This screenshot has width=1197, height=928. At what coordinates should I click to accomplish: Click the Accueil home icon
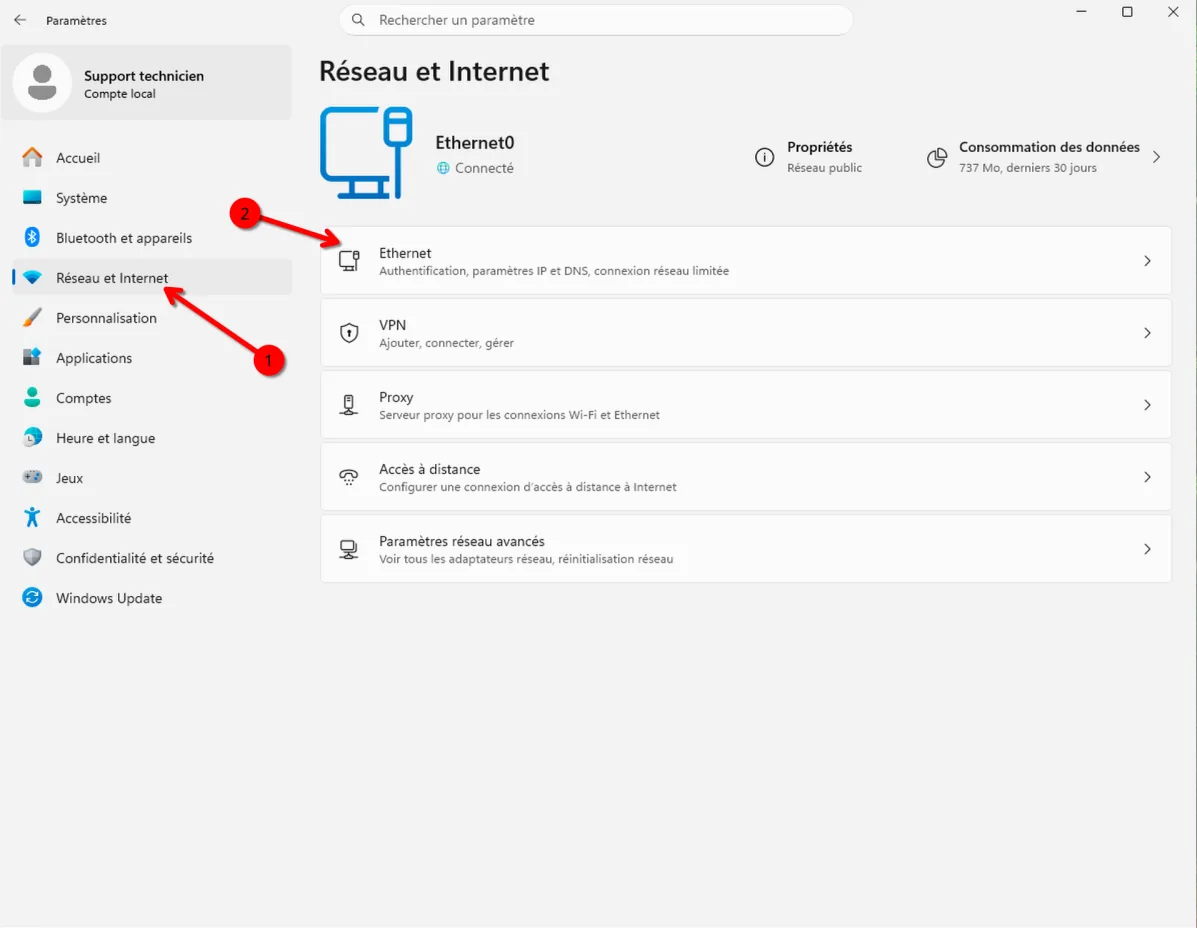pos(32,157)
